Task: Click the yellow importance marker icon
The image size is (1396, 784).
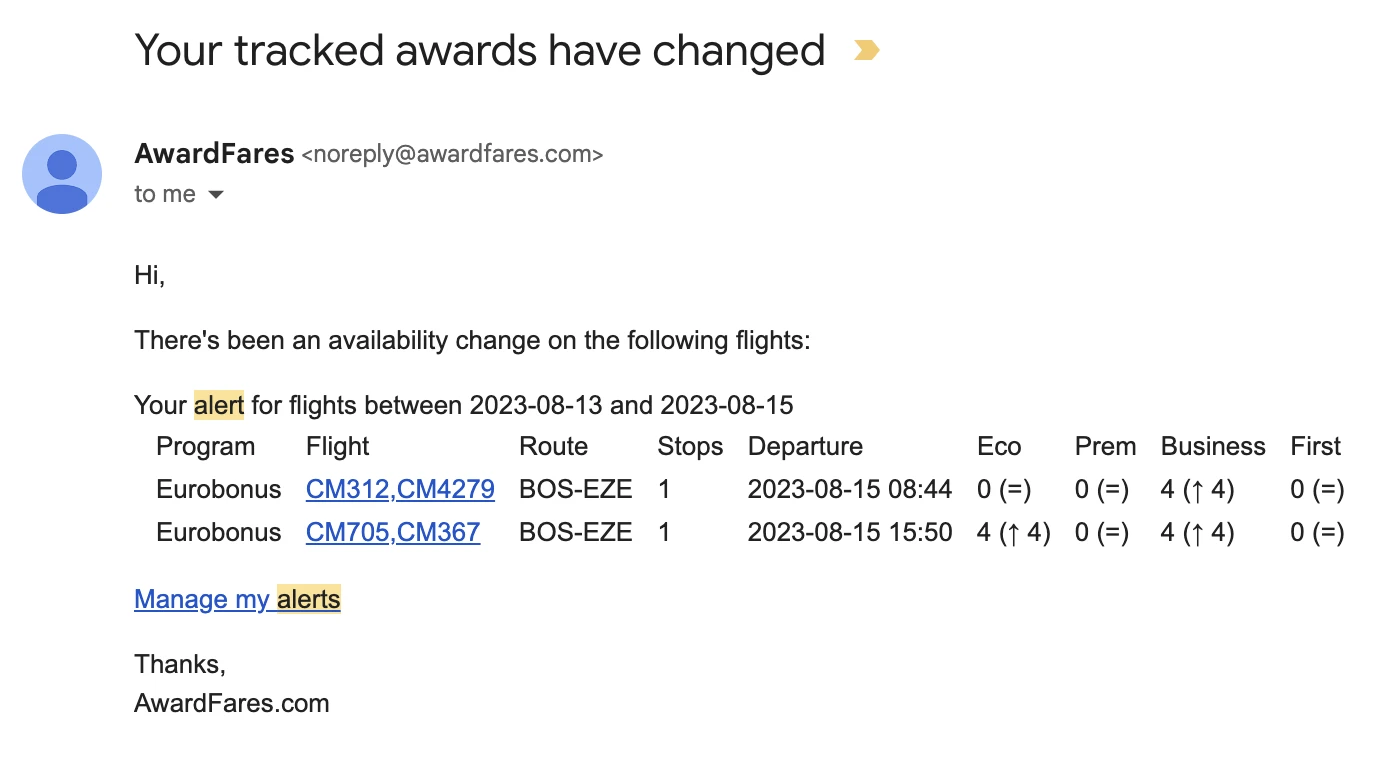Action: [x=866, y=50]
